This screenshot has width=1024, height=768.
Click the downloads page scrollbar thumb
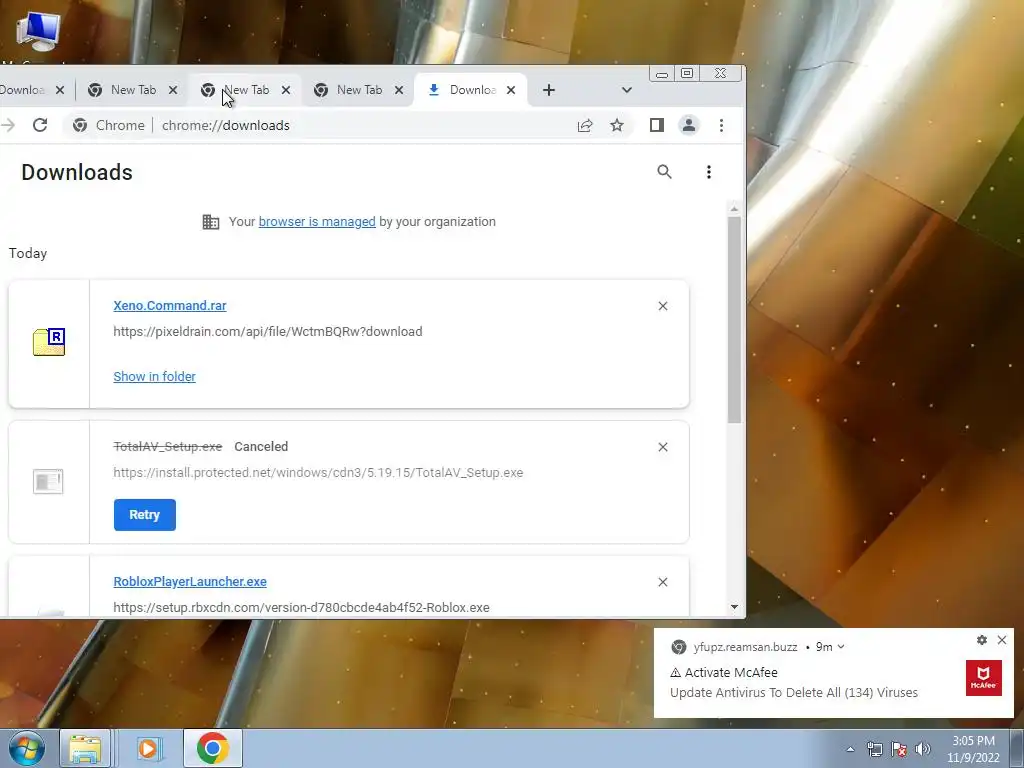[x=734, y=319]
